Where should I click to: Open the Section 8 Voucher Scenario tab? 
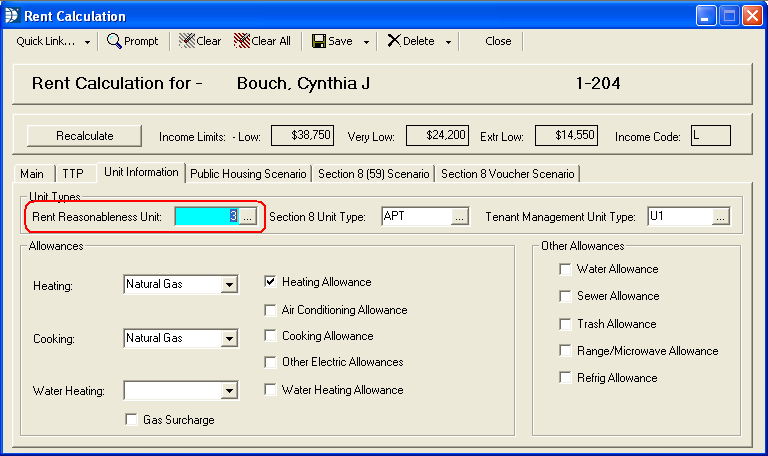[508, 173]
